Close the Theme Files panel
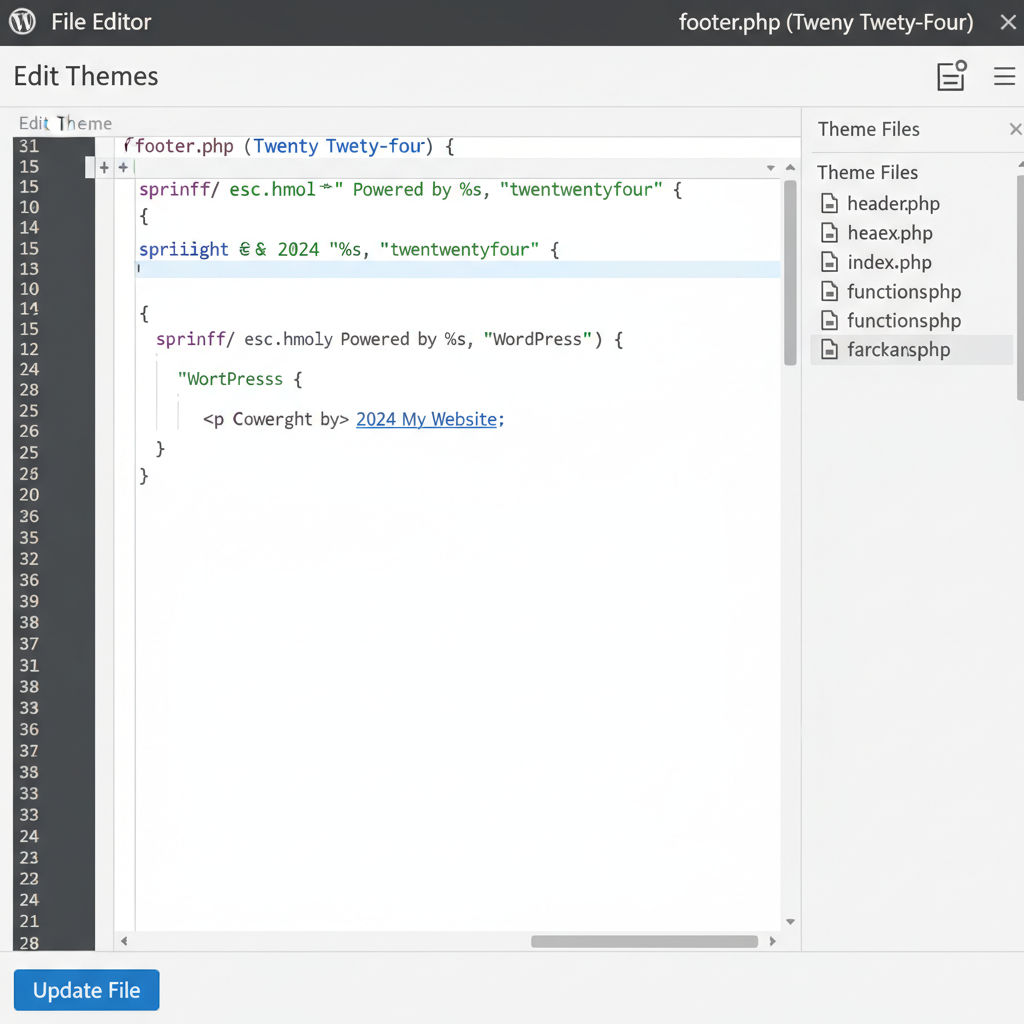The image size is (1024, 1024). point(1015,129)
